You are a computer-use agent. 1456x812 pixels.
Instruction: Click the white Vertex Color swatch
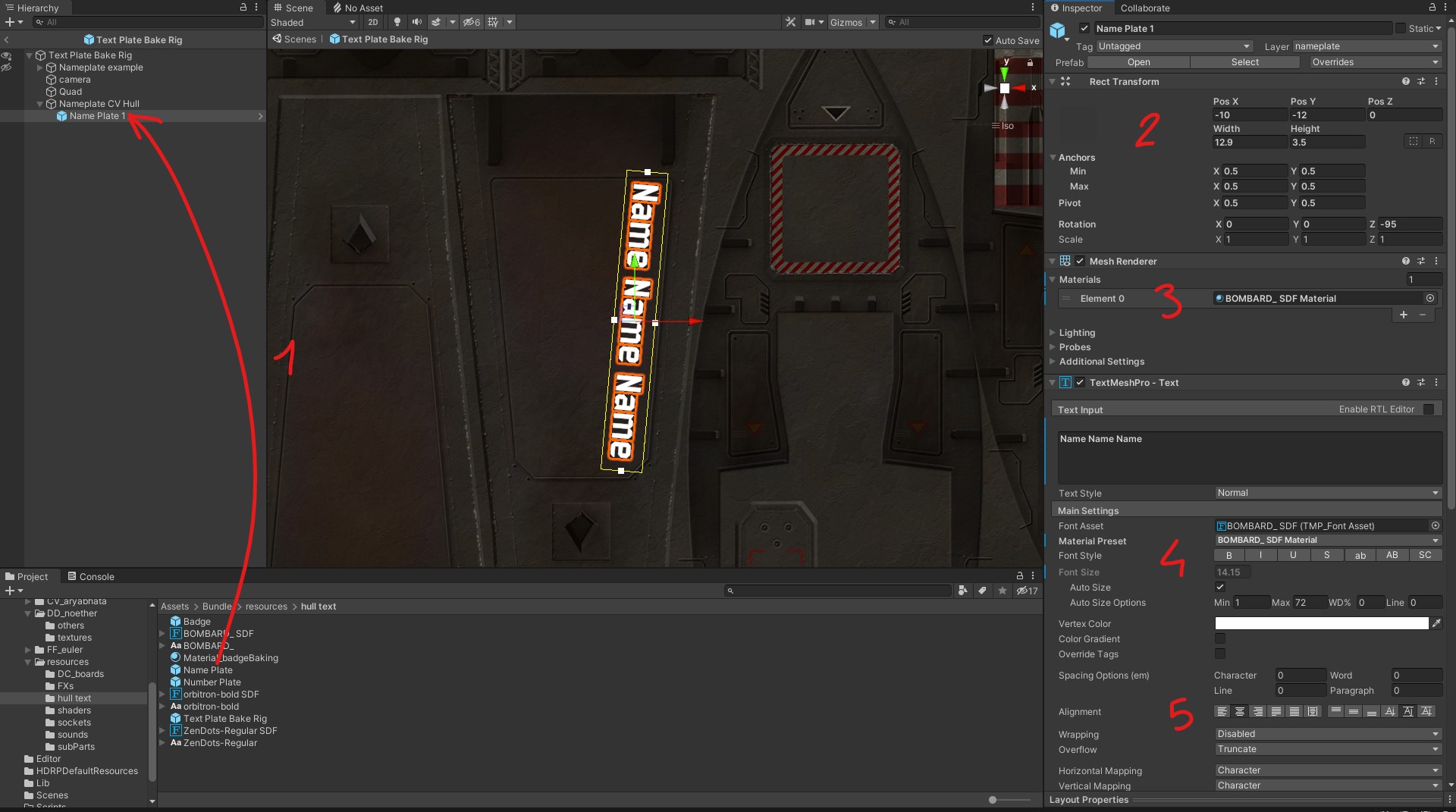point(1321,623)
